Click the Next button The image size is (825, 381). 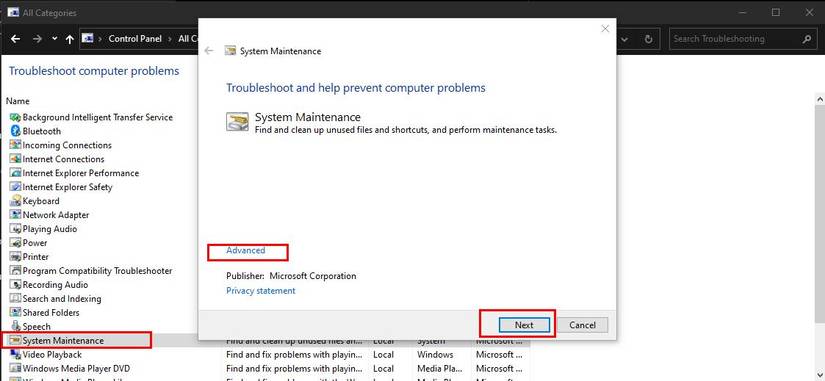tap(524, 325)
